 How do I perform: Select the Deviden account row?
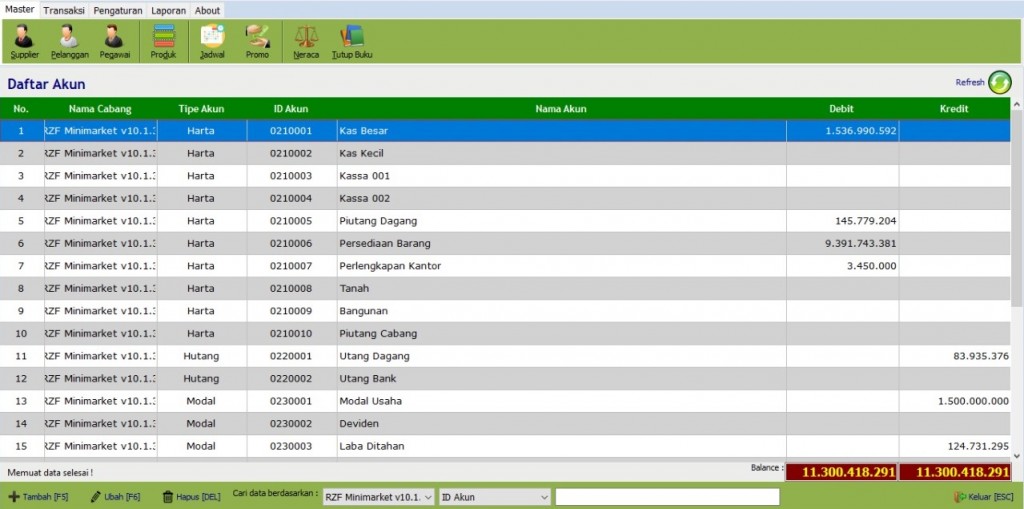coord(505,423)
